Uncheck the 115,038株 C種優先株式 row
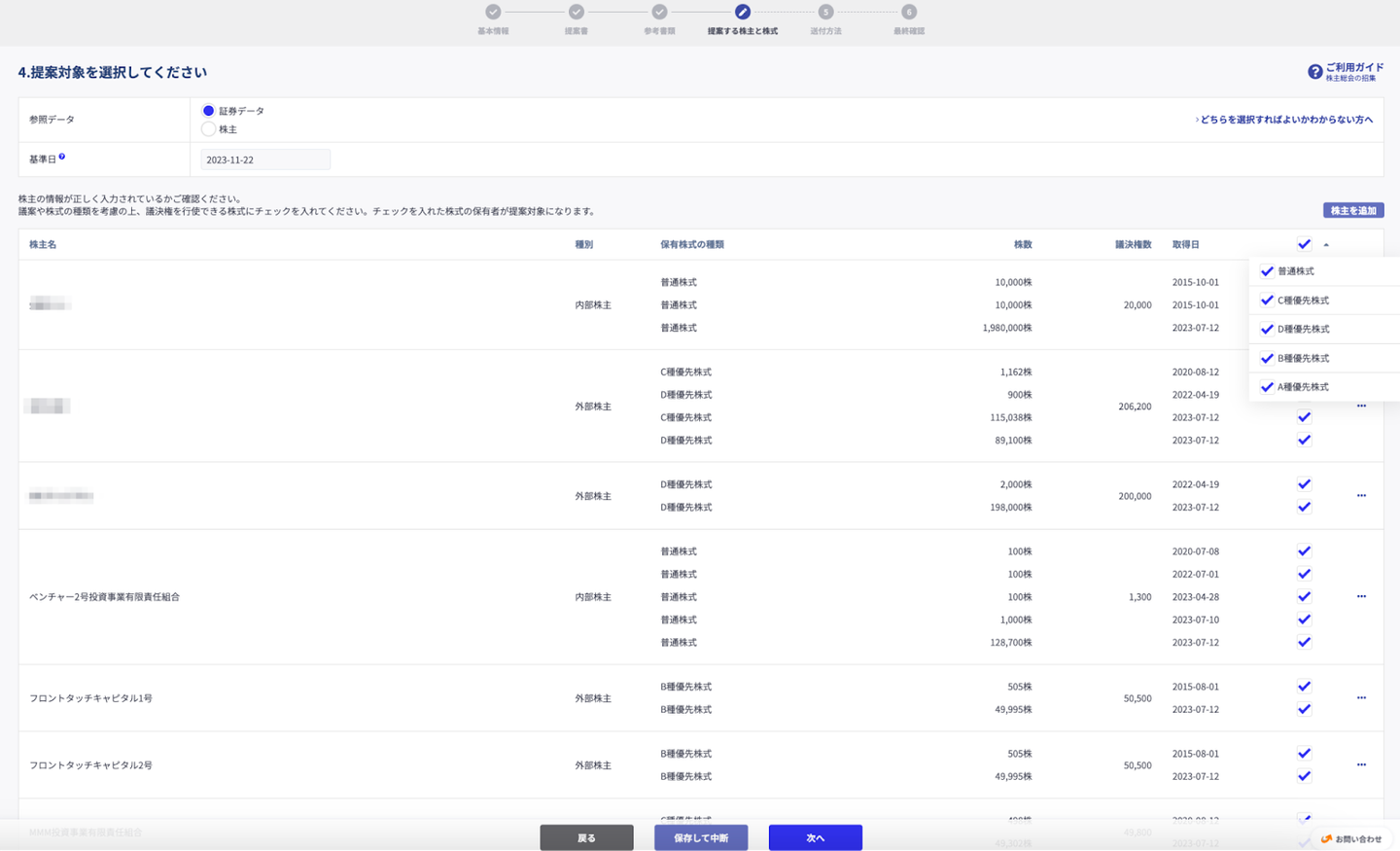This screenshot has width=1400, height=851. pos(1304,417)
